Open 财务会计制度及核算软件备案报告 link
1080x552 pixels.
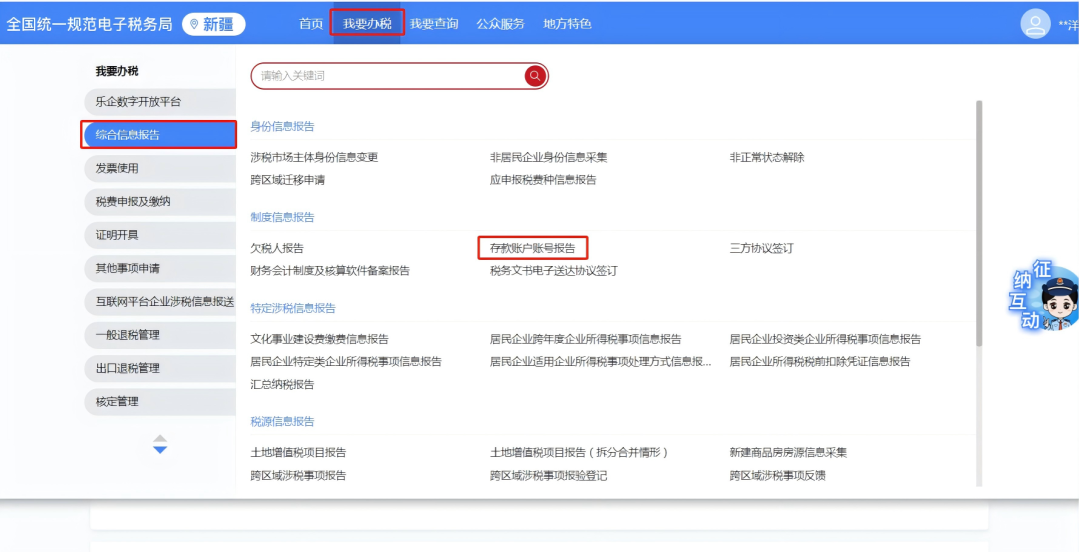(x=330, y=271)
